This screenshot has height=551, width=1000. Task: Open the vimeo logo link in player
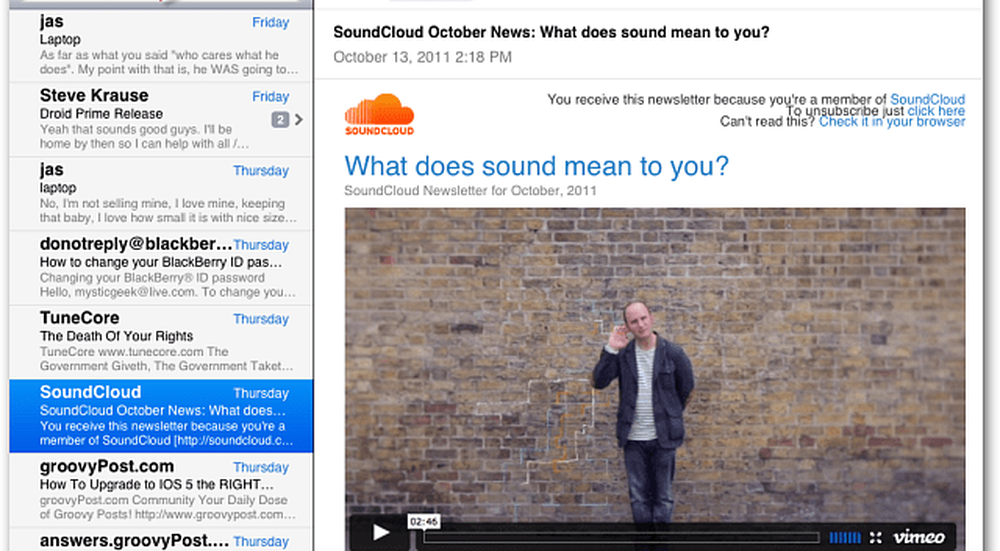918,537
